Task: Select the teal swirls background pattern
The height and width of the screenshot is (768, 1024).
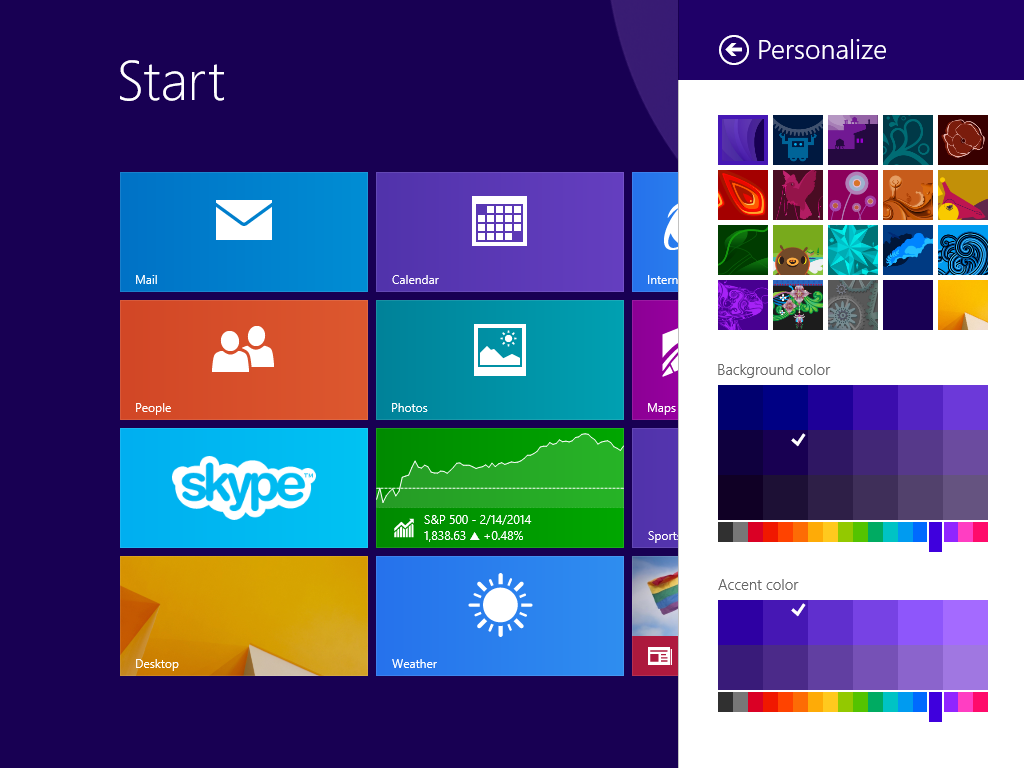Action: (908, 140)
